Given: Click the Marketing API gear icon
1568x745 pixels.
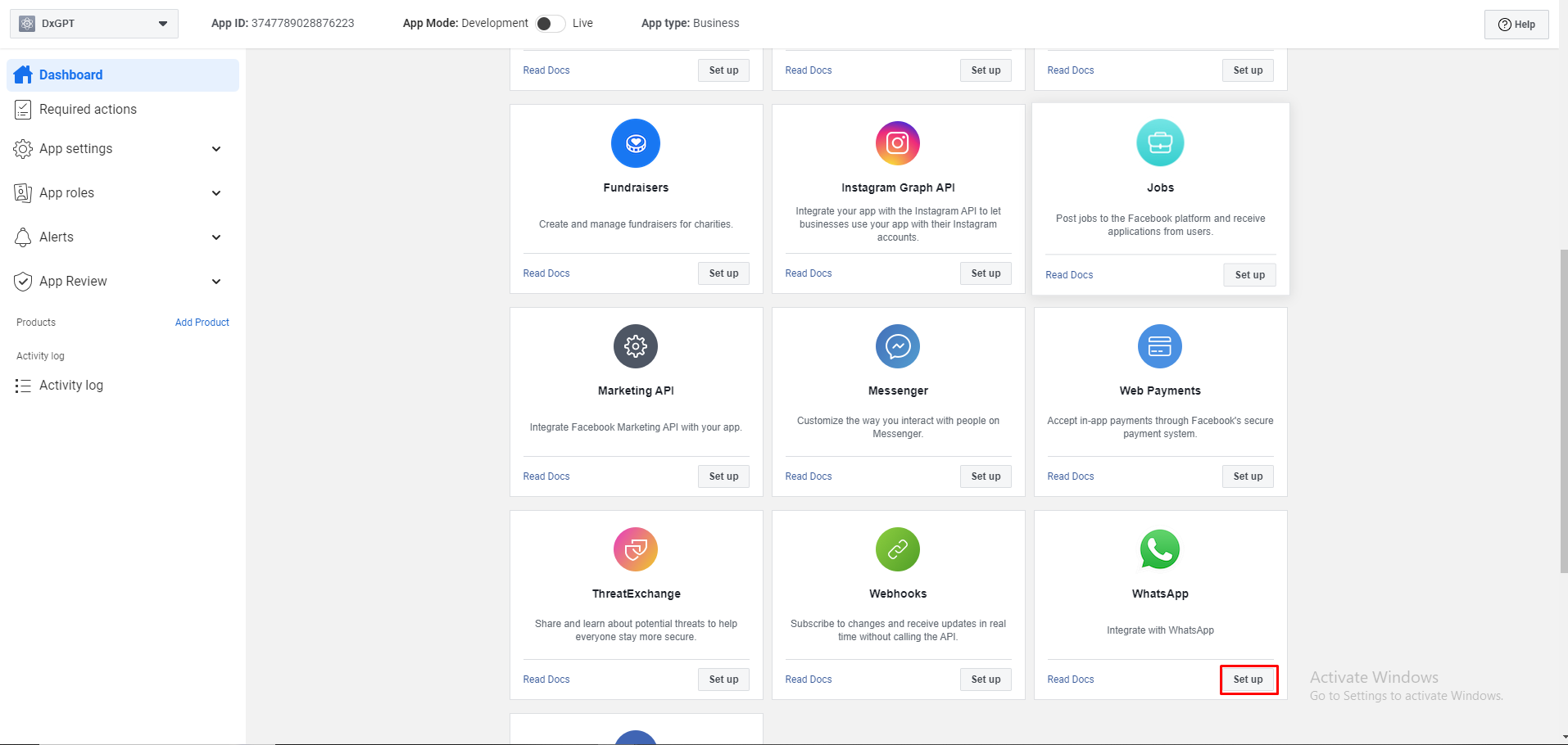Looking at the screenshot, I should click(636, 346).
